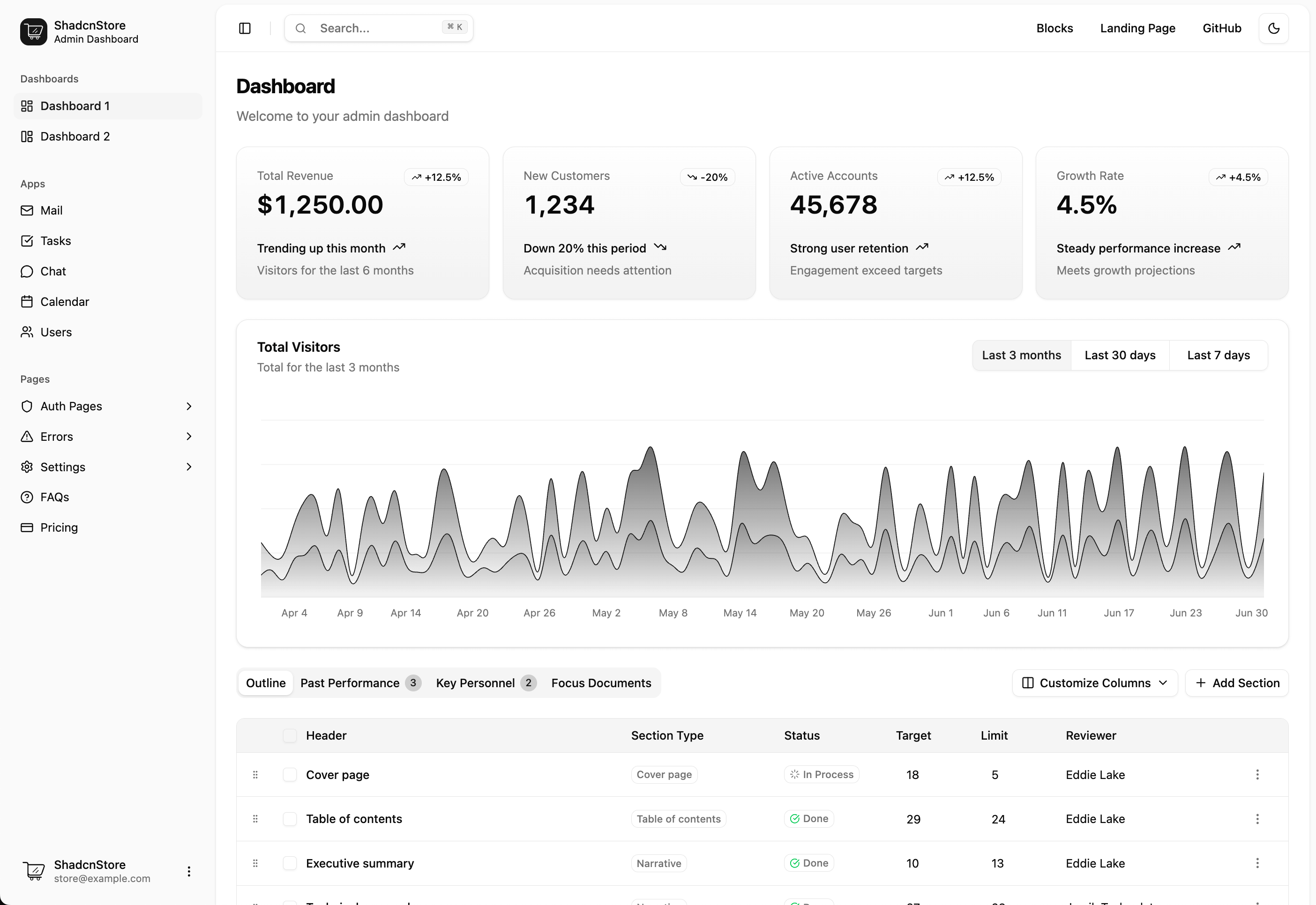Screen dimensions: 1316x905
Task: Open the Customize Columns dropdown
Action: coord(1094,682)
